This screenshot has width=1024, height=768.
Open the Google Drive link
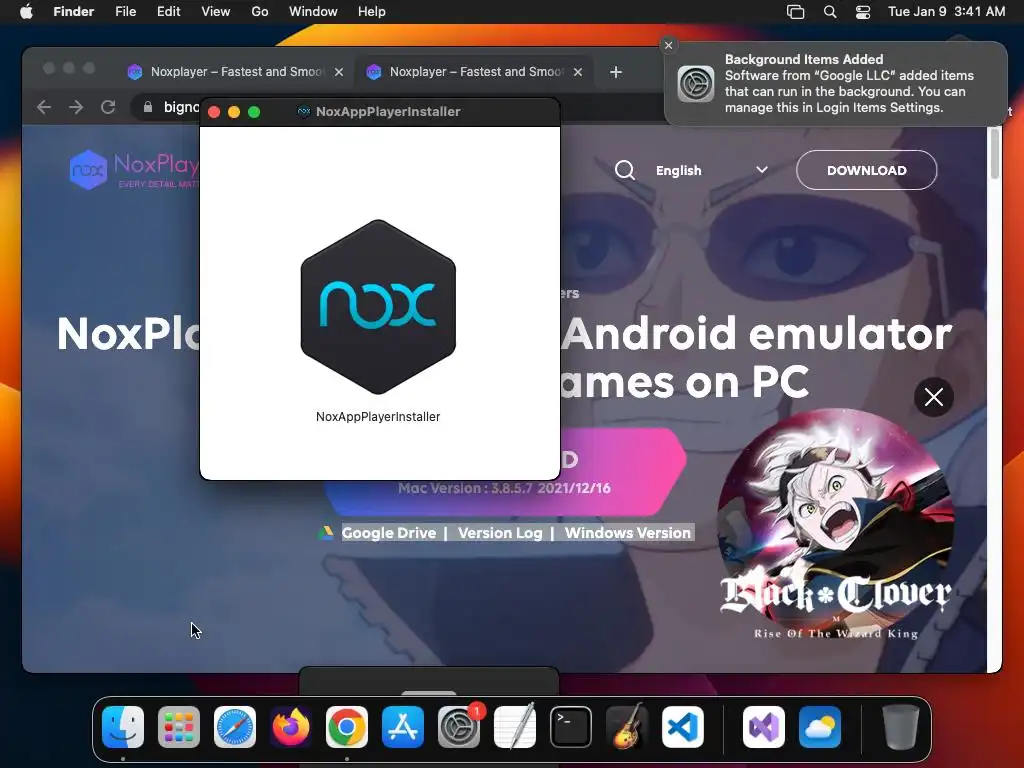[389, 533]
